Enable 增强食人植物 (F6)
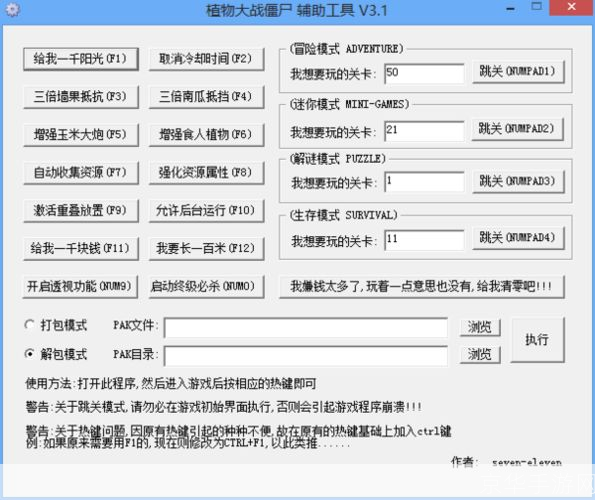This screenshot has height=500, width=595. 206,135
